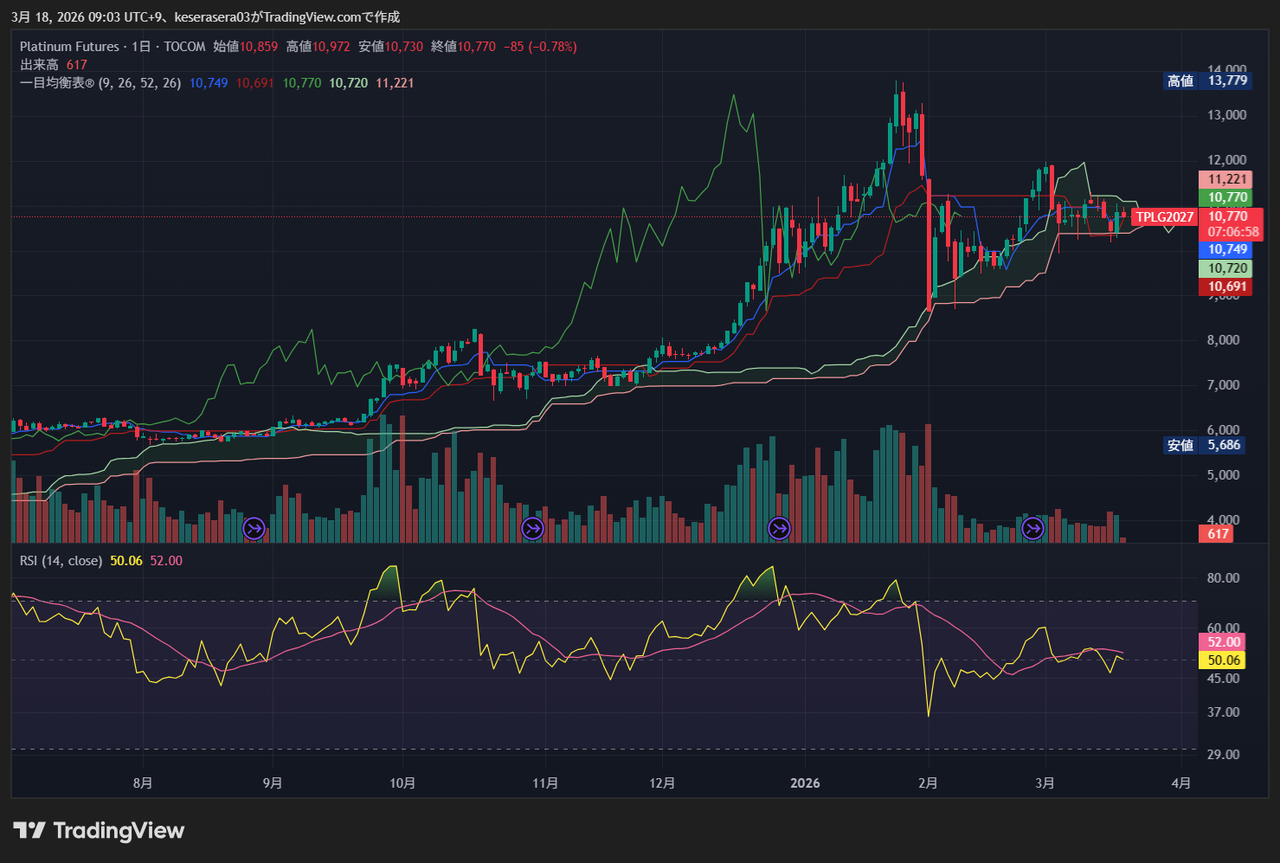Screen dimensions: 1280x863
Task: Click the TradingView logo at bottom
Action: pyautogui.click(x=99, y=830)
